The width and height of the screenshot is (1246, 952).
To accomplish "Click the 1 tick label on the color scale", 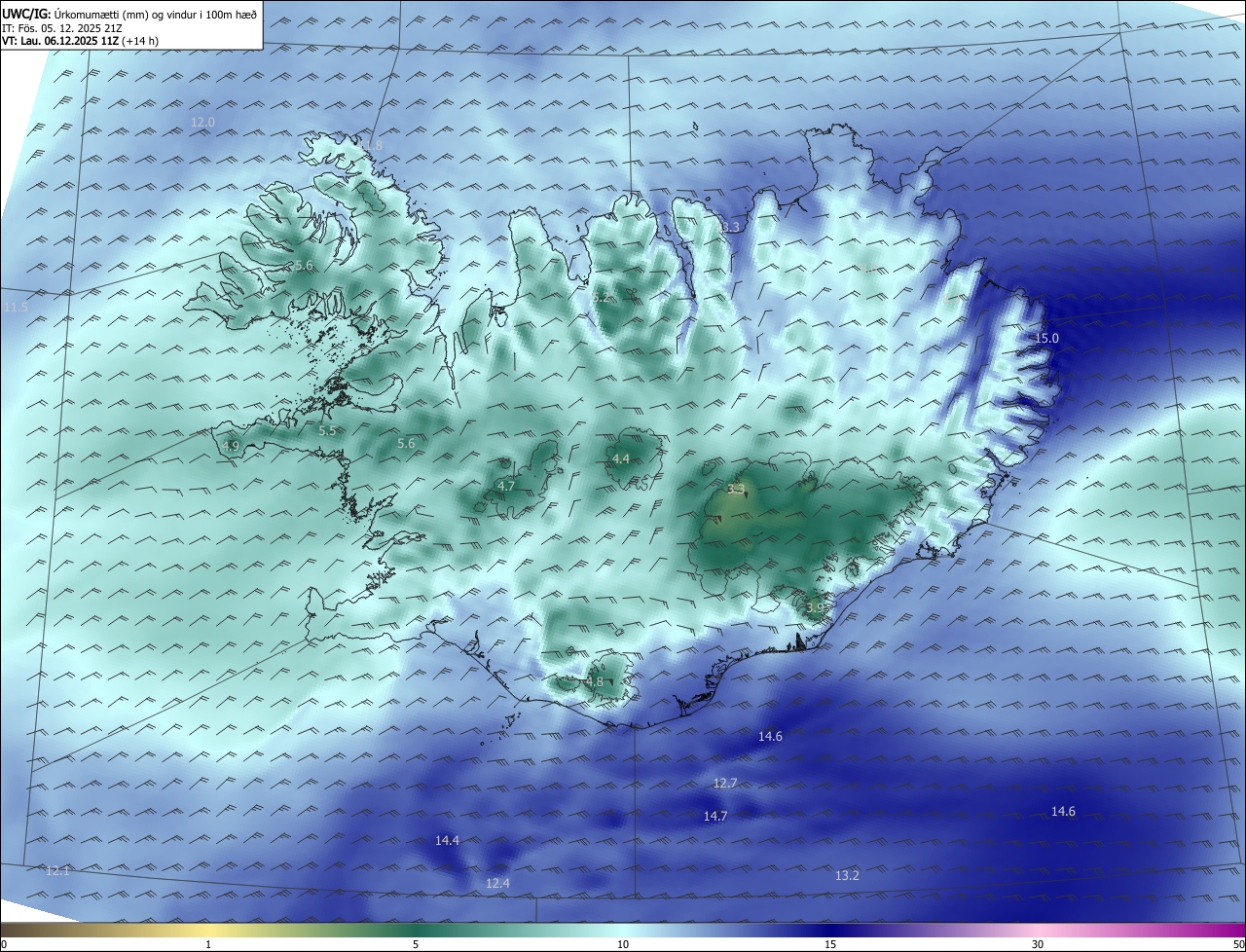I will 208,944.
